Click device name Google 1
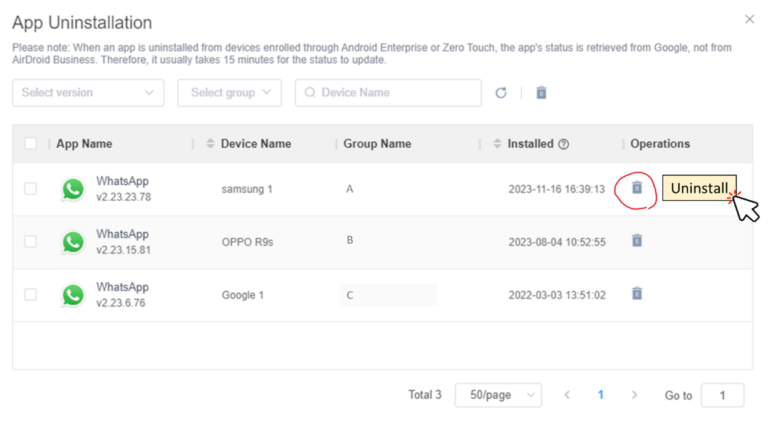Screen dimensions: 768x423 (242, 295)
